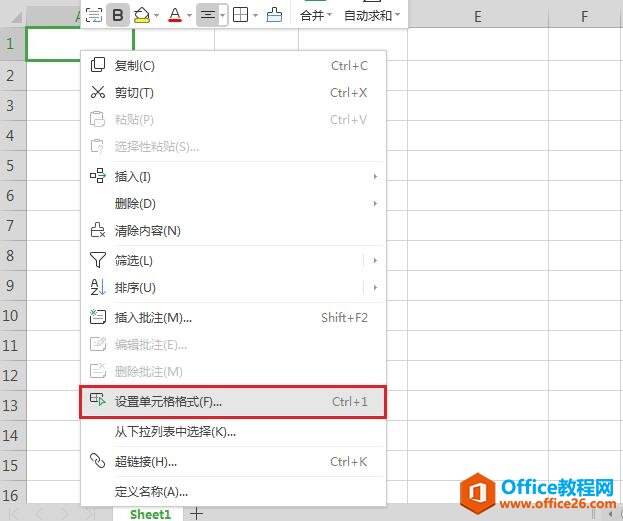Apply the red font color icon
Image resolution: width=623 pixels, height=521 pixels.
coord(175,15)
